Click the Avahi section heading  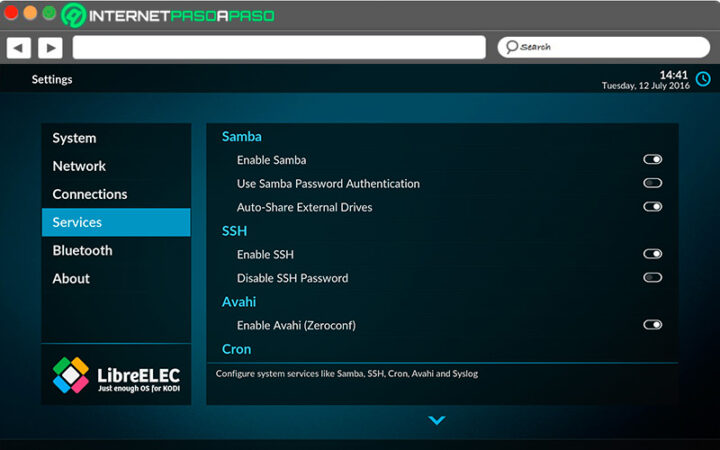pyautogui.click(x=239, y=302)
